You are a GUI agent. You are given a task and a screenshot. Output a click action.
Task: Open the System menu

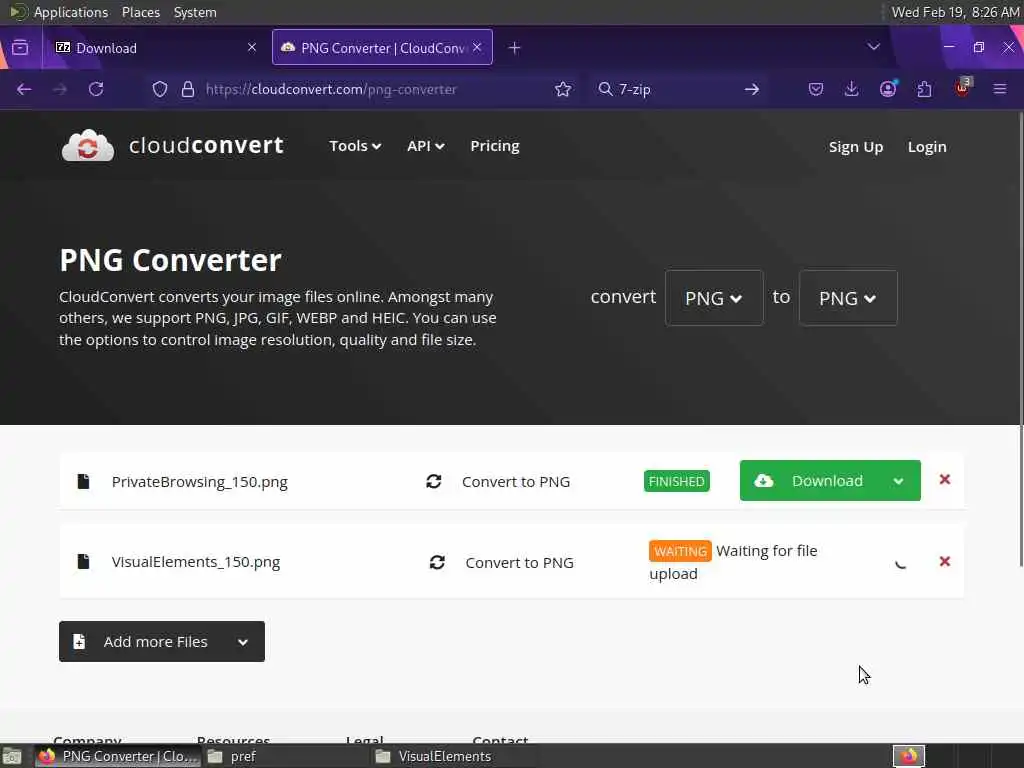[x=195, y=12]
